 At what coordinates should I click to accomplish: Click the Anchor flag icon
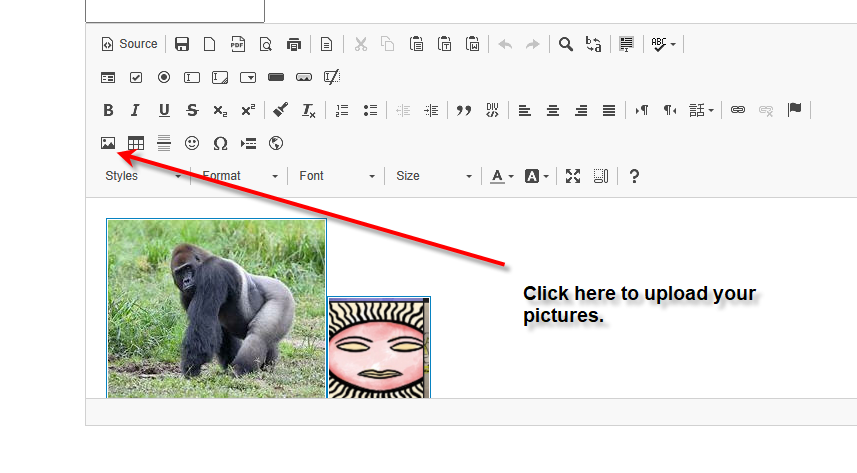tap(795, 110)
